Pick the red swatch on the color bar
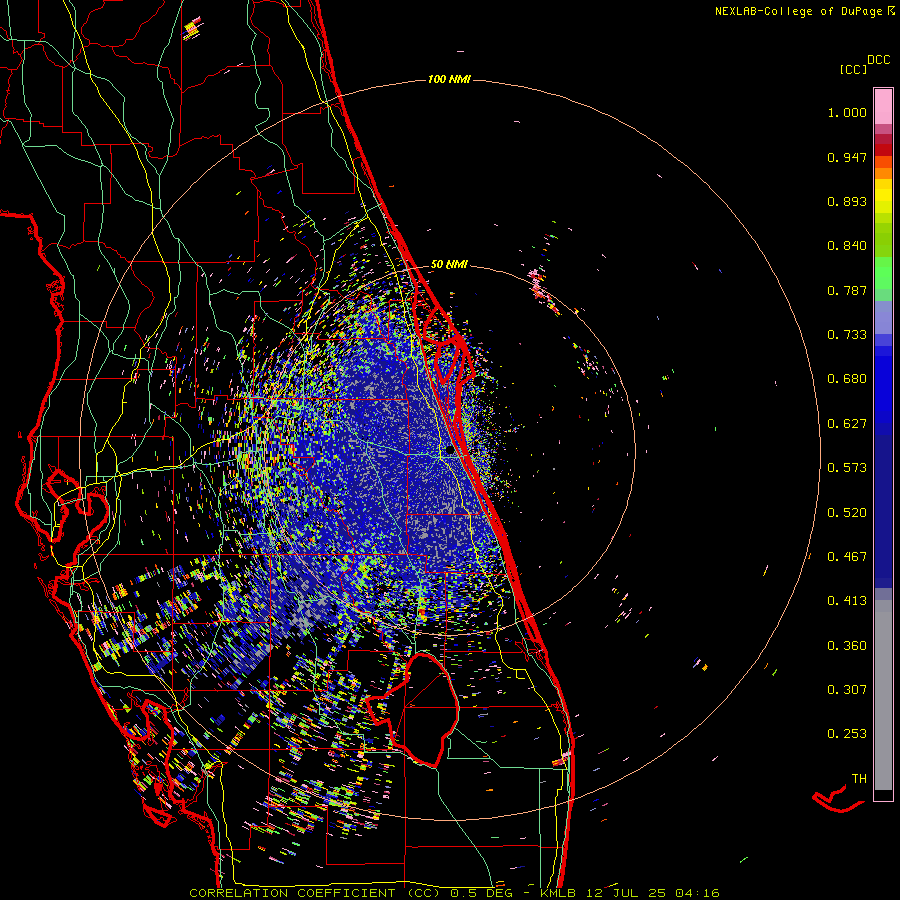 pyautogui.click(x=883, y=150)
